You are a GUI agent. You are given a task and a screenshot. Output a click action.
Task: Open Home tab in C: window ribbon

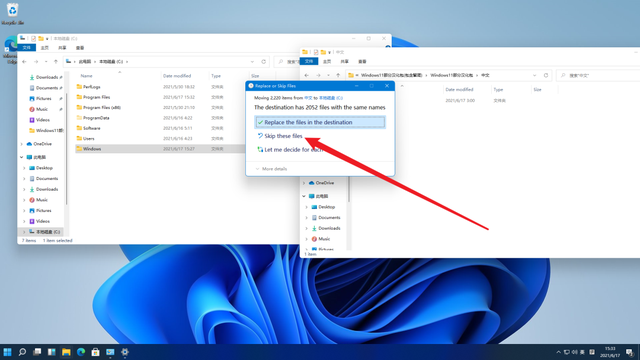[x=44, y=48]
